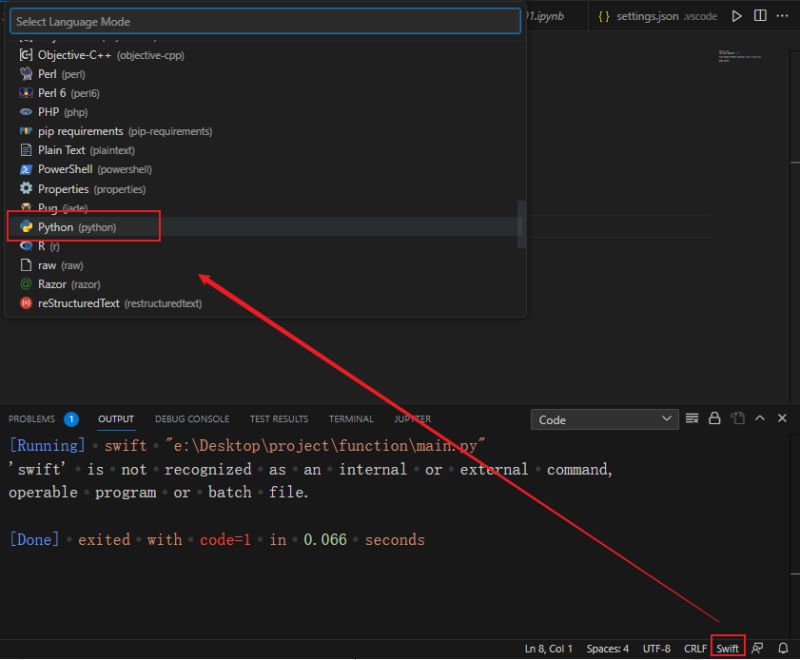
Task: Open Output in a new editor window icon
Action: (737, 419)
